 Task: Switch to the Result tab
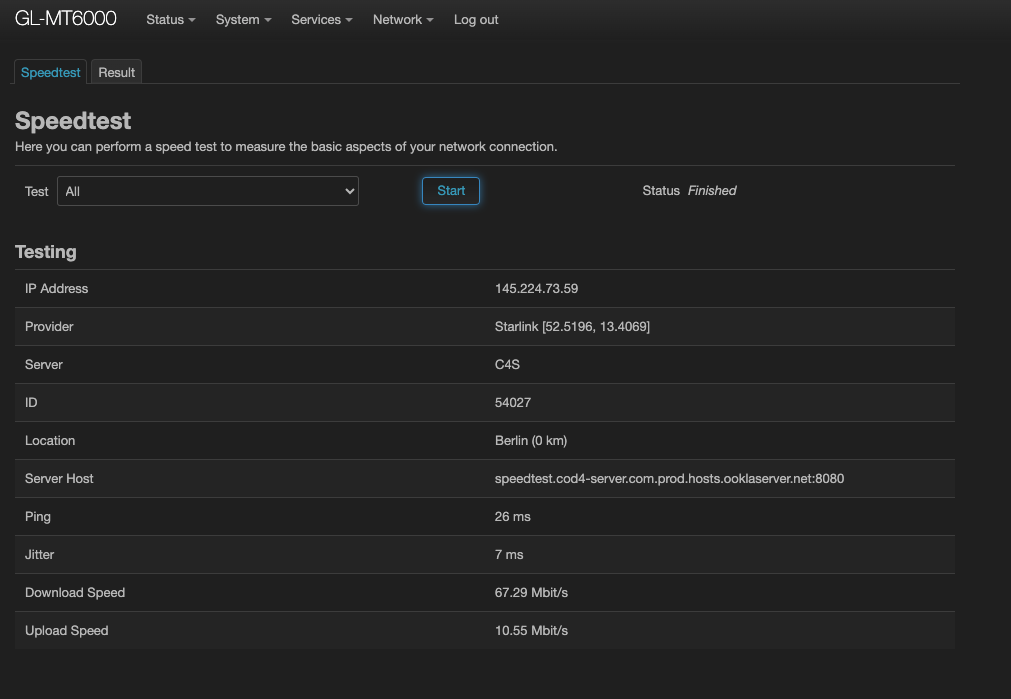click(116, 72)
